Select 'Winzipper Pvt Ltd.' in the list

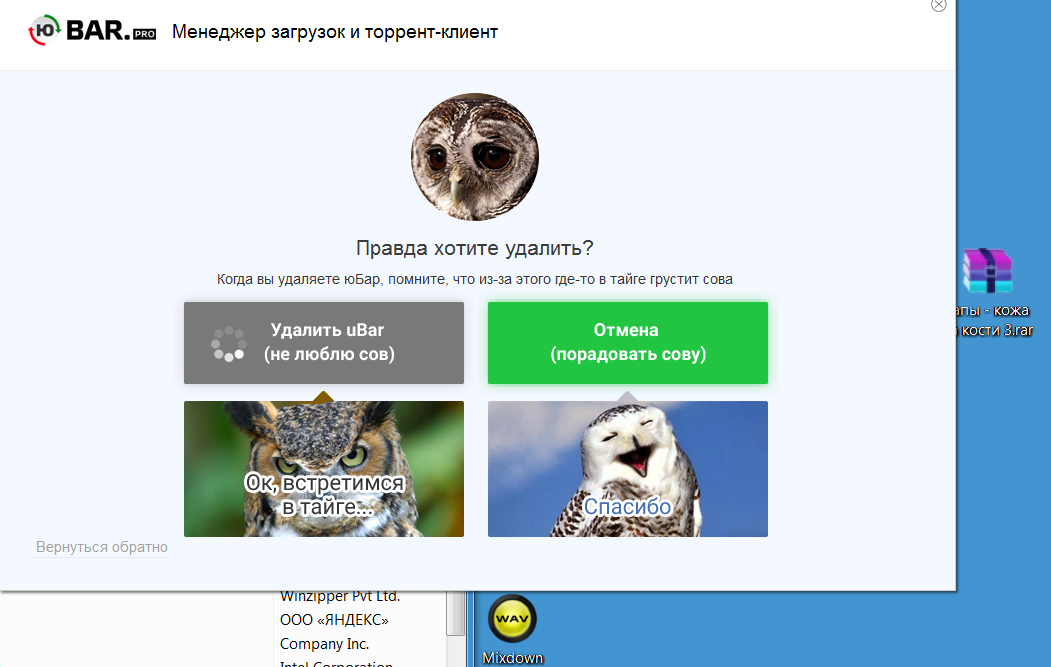(340, 596)
